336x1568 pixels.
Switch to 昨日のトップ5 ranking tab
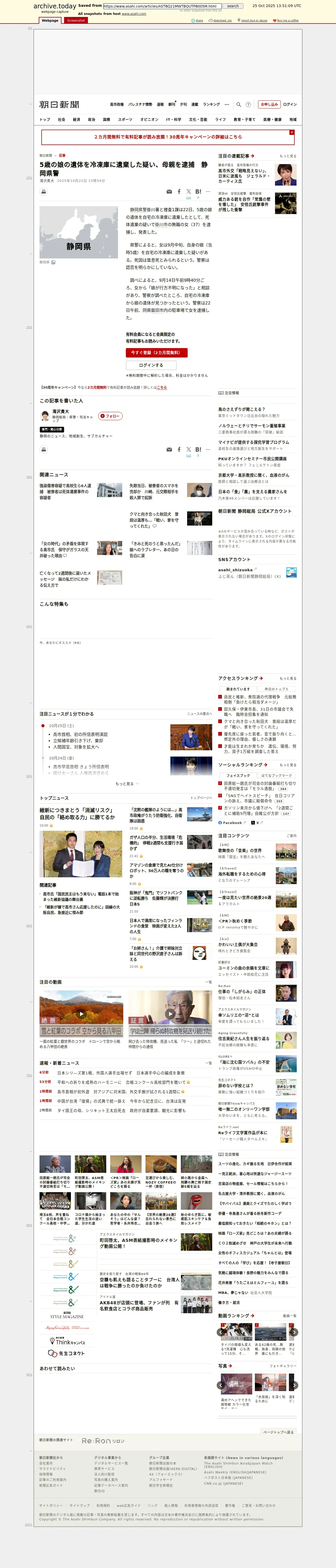[276, 689]
